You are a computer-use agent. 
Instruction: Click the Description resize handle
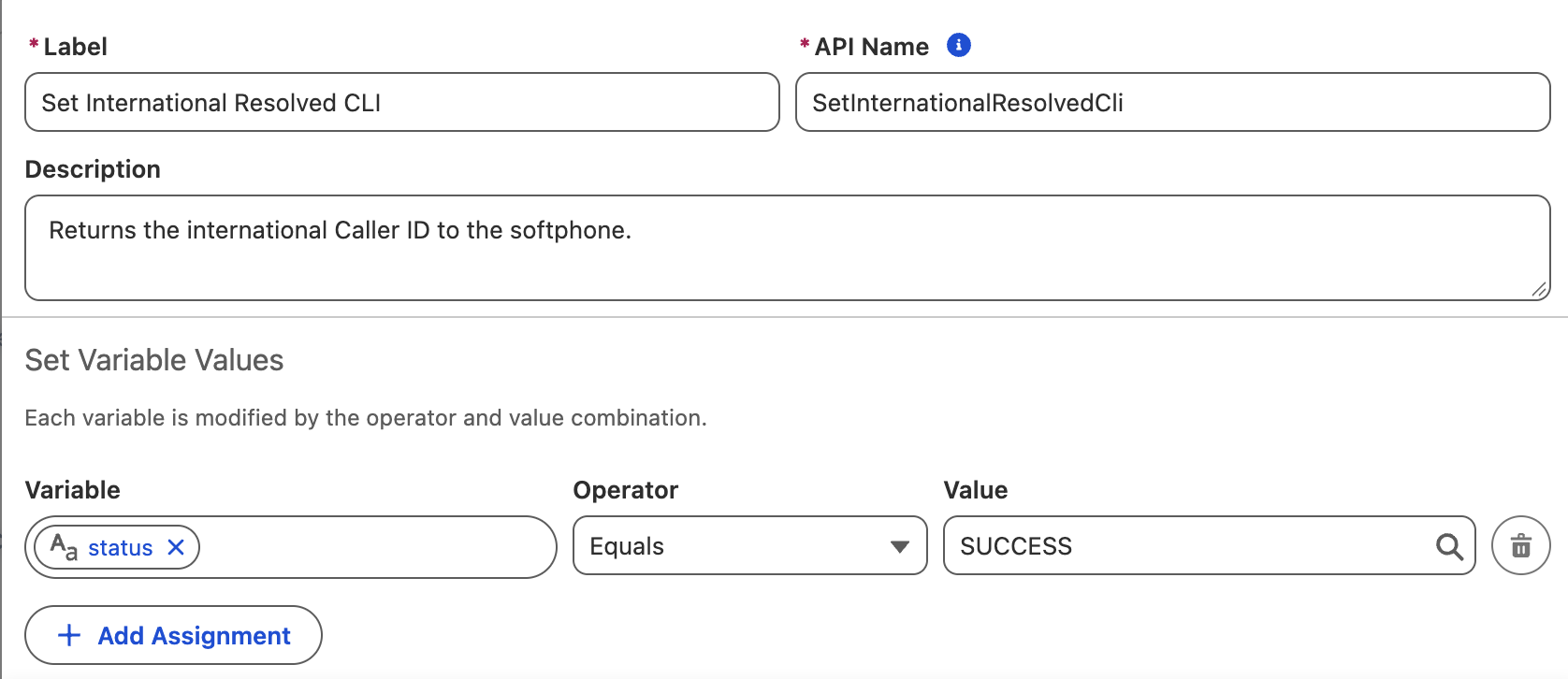pos(1539,290)
